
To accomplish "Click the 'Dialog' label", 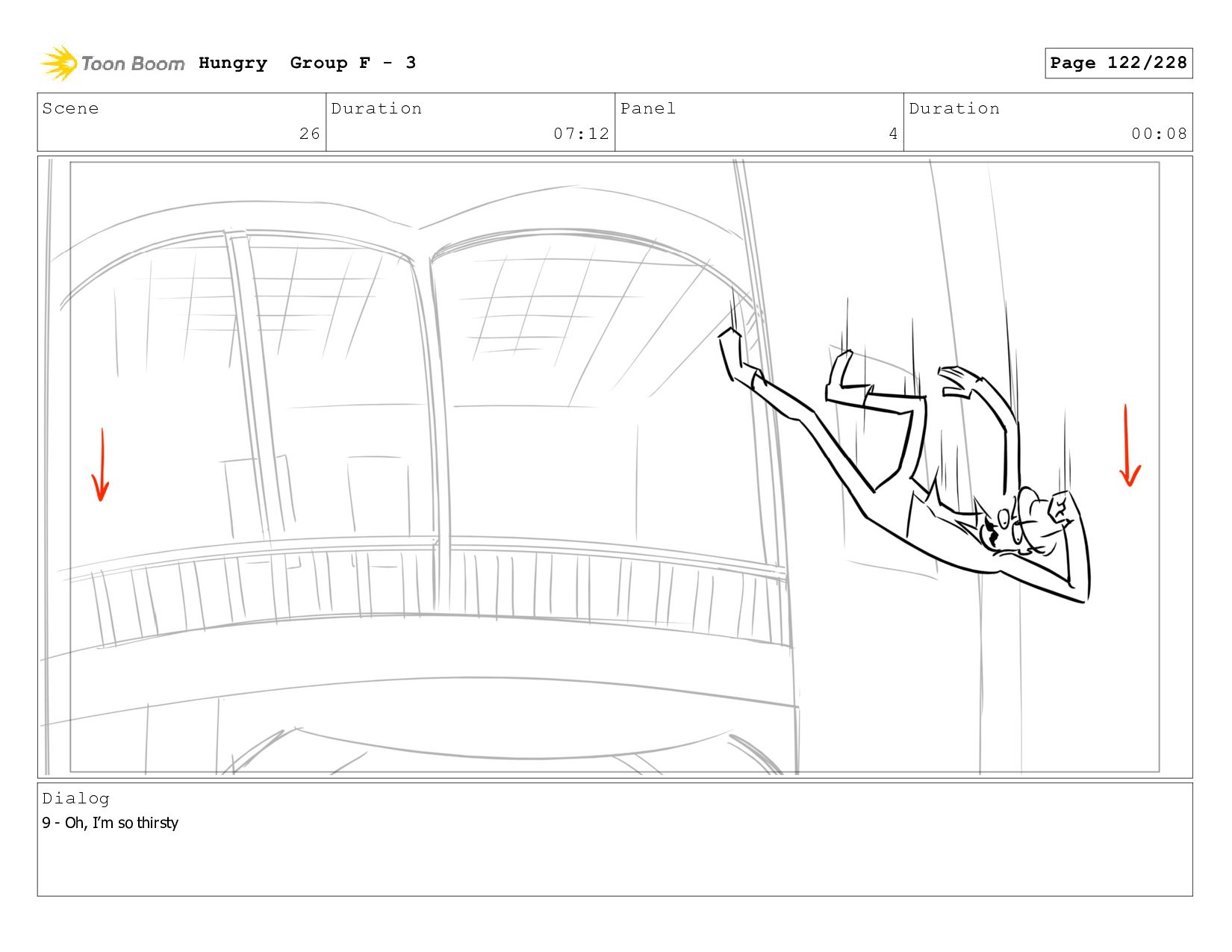I will coord(75,799).
